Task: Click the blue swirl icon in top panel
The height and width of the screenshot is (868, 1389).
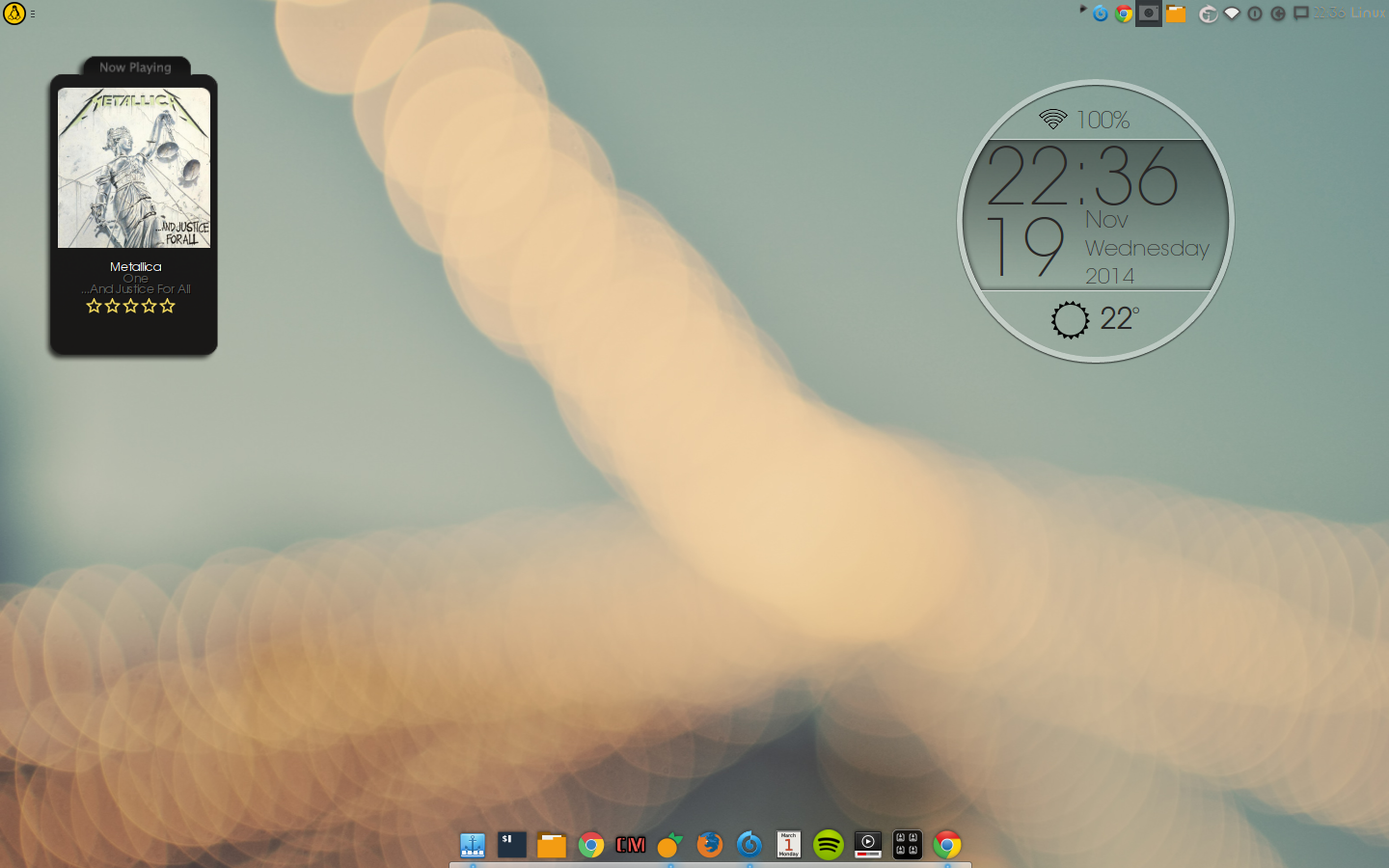Action: tap(1101, 14)
